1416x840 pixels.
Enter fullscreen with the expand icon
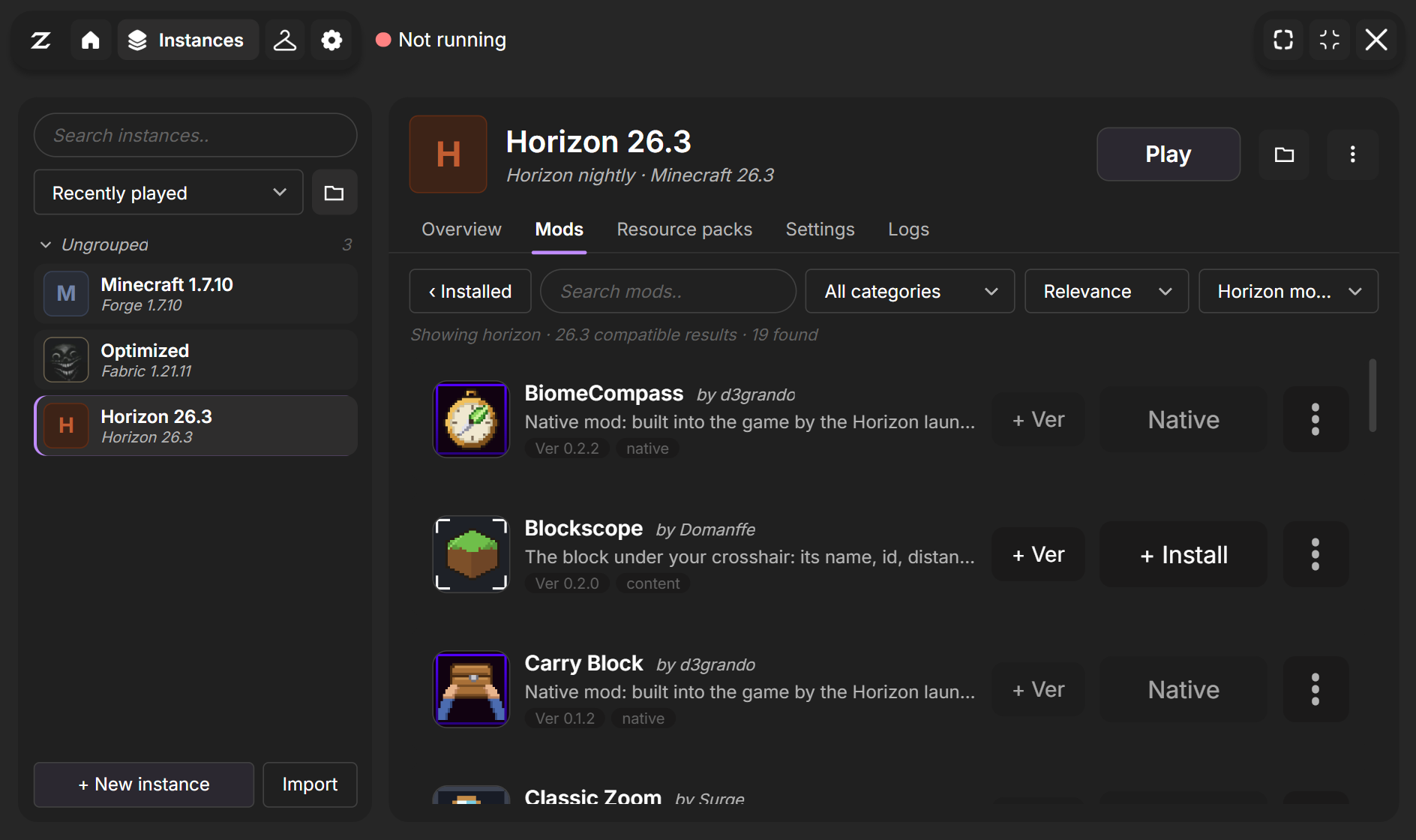tap(1283, 40)
